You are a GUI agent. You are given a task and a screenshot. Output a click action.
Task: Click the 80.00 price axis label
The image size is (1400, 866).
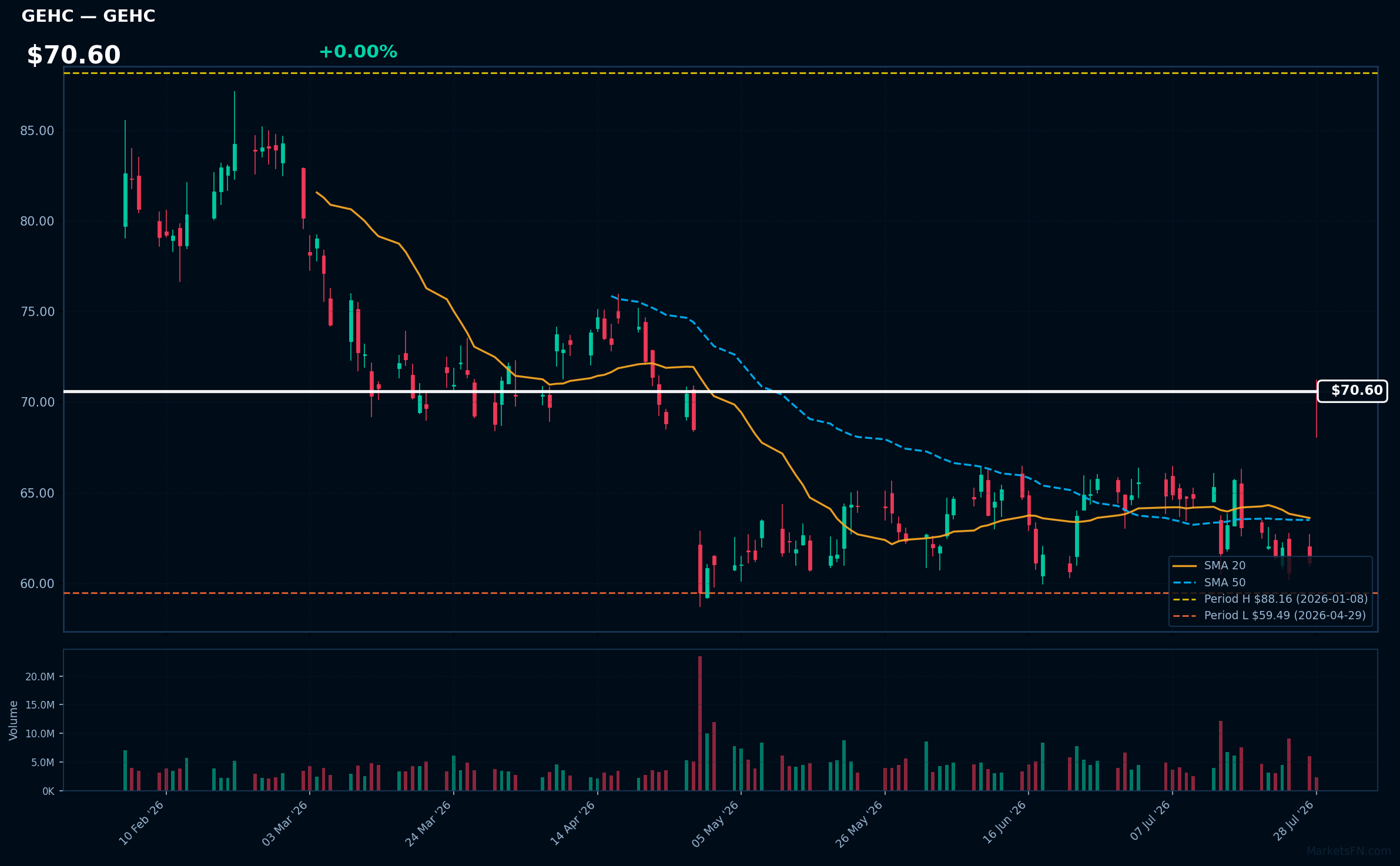point(37,221)
